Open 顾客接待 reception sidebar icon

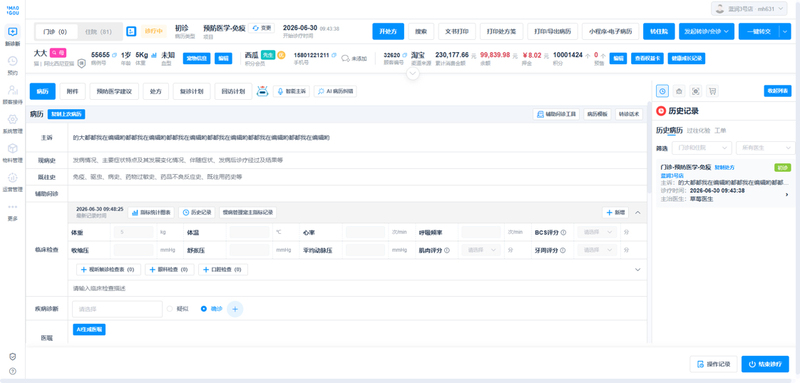point(13,94)
